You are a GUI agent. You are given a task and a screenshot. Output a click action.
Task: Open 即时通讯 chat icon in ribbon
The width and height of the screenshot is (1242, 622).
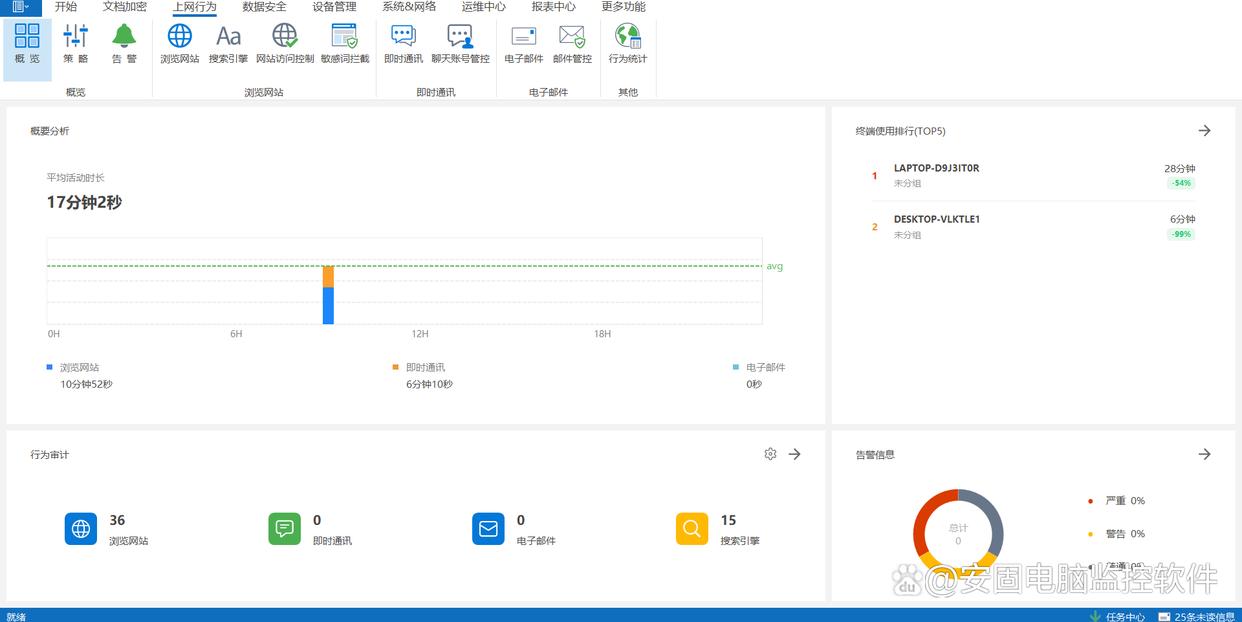tap(403, 44)
